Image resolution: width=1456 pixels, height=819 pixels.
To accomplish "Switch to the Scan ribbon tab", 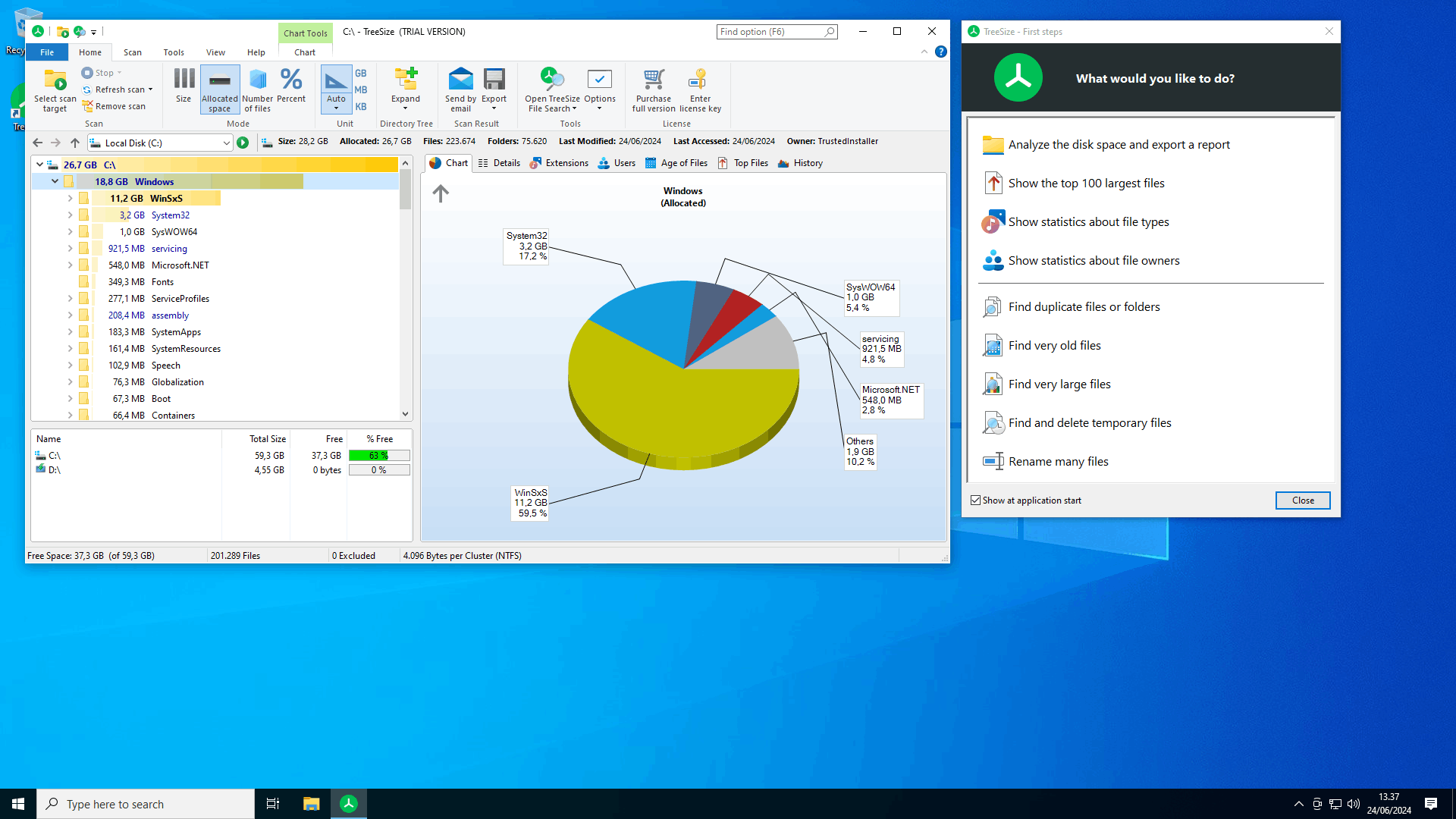I will tap(133, 52).
